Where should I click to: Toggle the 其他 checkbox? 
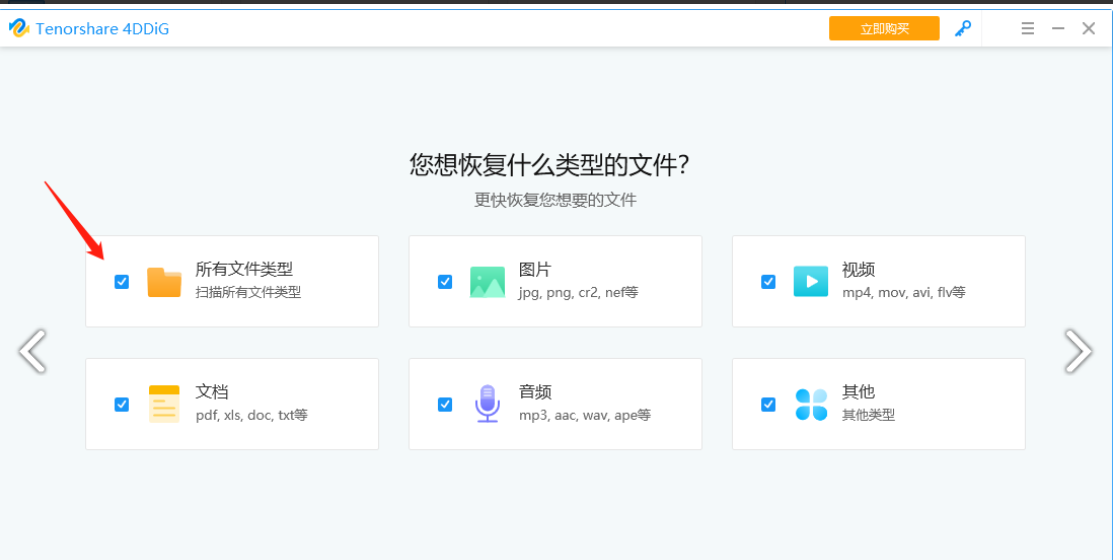[768, 405]
